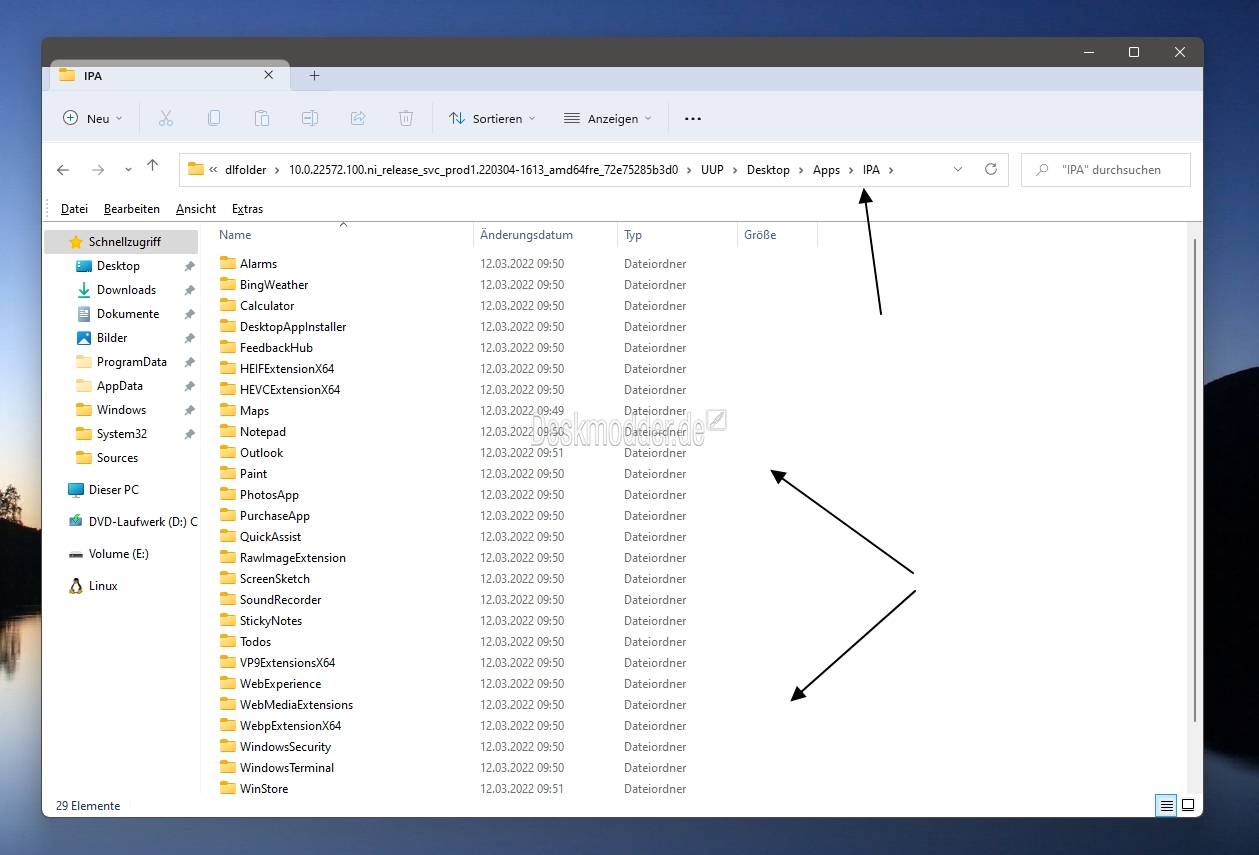The image size is (1259, 855).
Task: Open the three-dot more options menu
Action: 693,119
